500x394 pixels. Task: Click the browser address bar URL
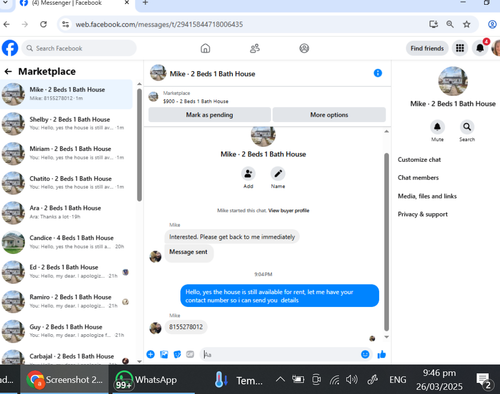[159, 24]
